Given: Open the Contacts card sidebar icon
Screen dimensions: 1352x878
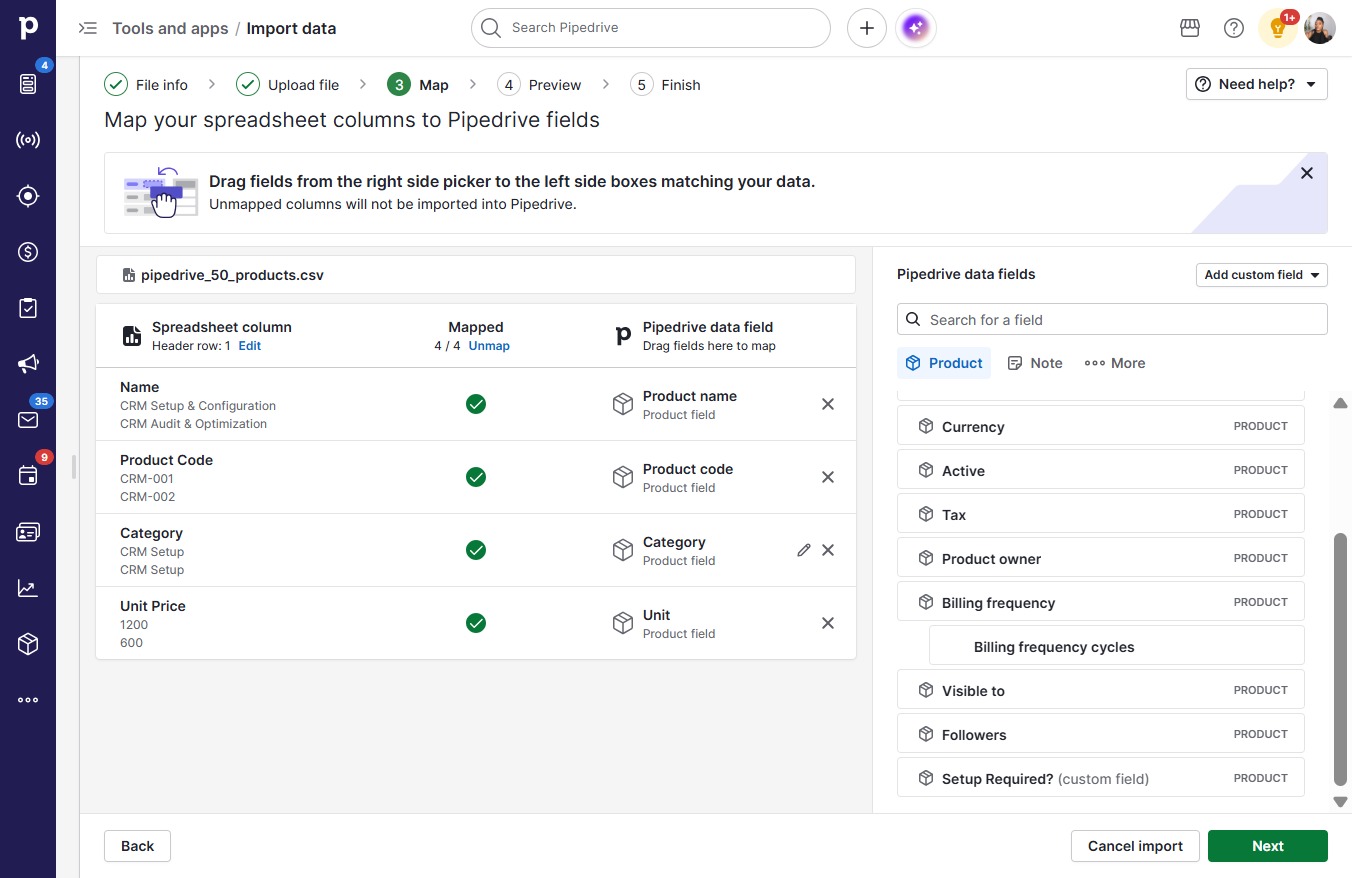Looking at the screenshot, I should click(28, 532).
